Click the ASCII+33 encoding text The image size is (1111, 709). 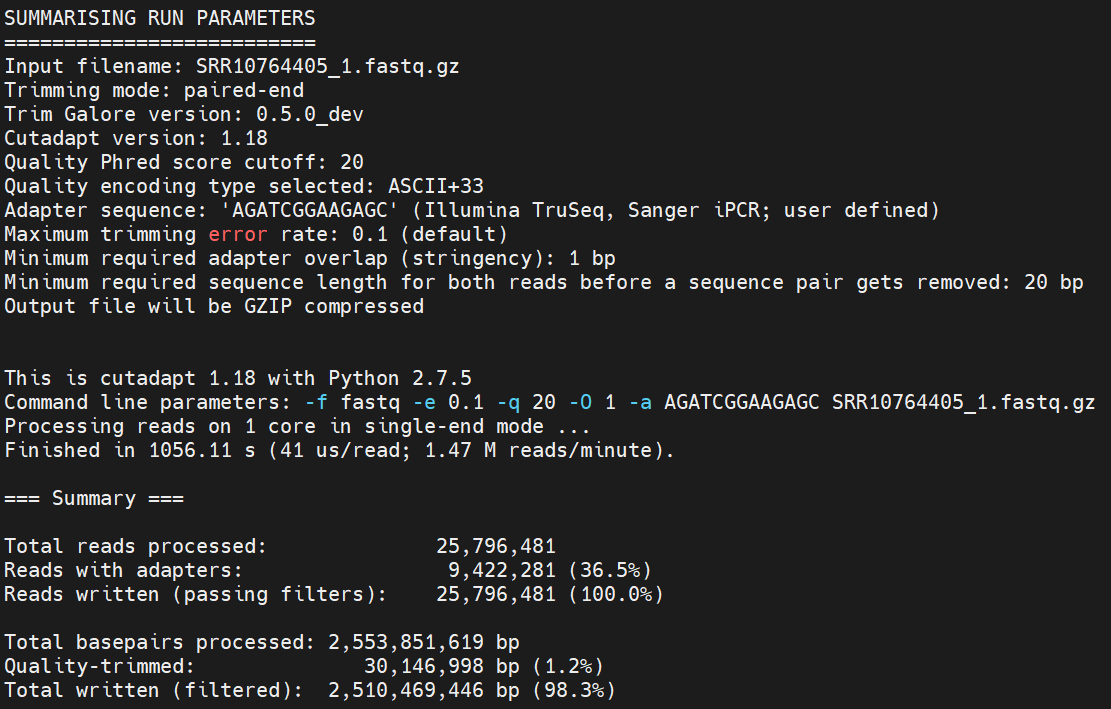[x=436, y=186]
